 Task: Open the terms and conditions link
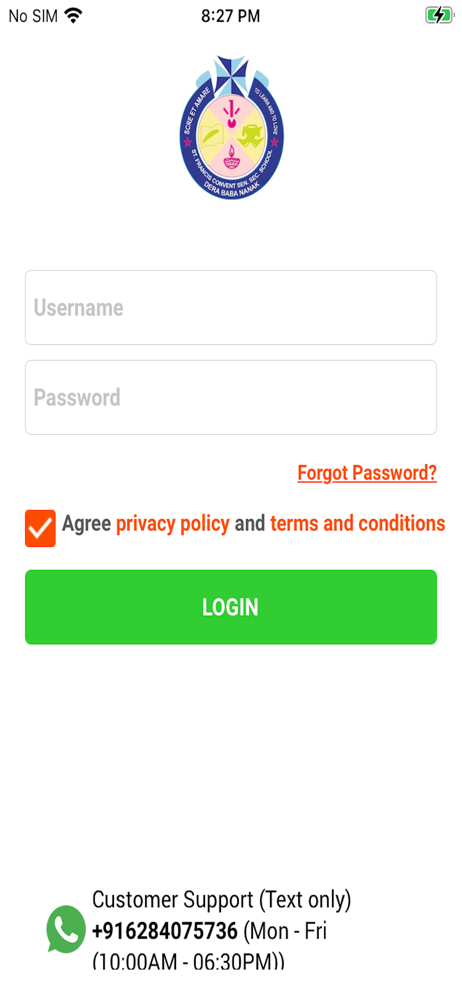tap(357, 524)
